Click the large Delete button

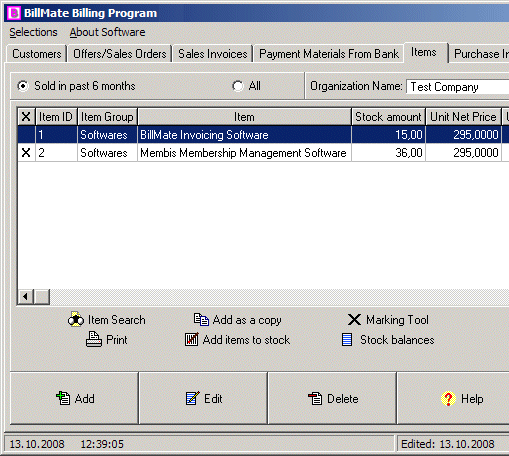click(332, 398)
